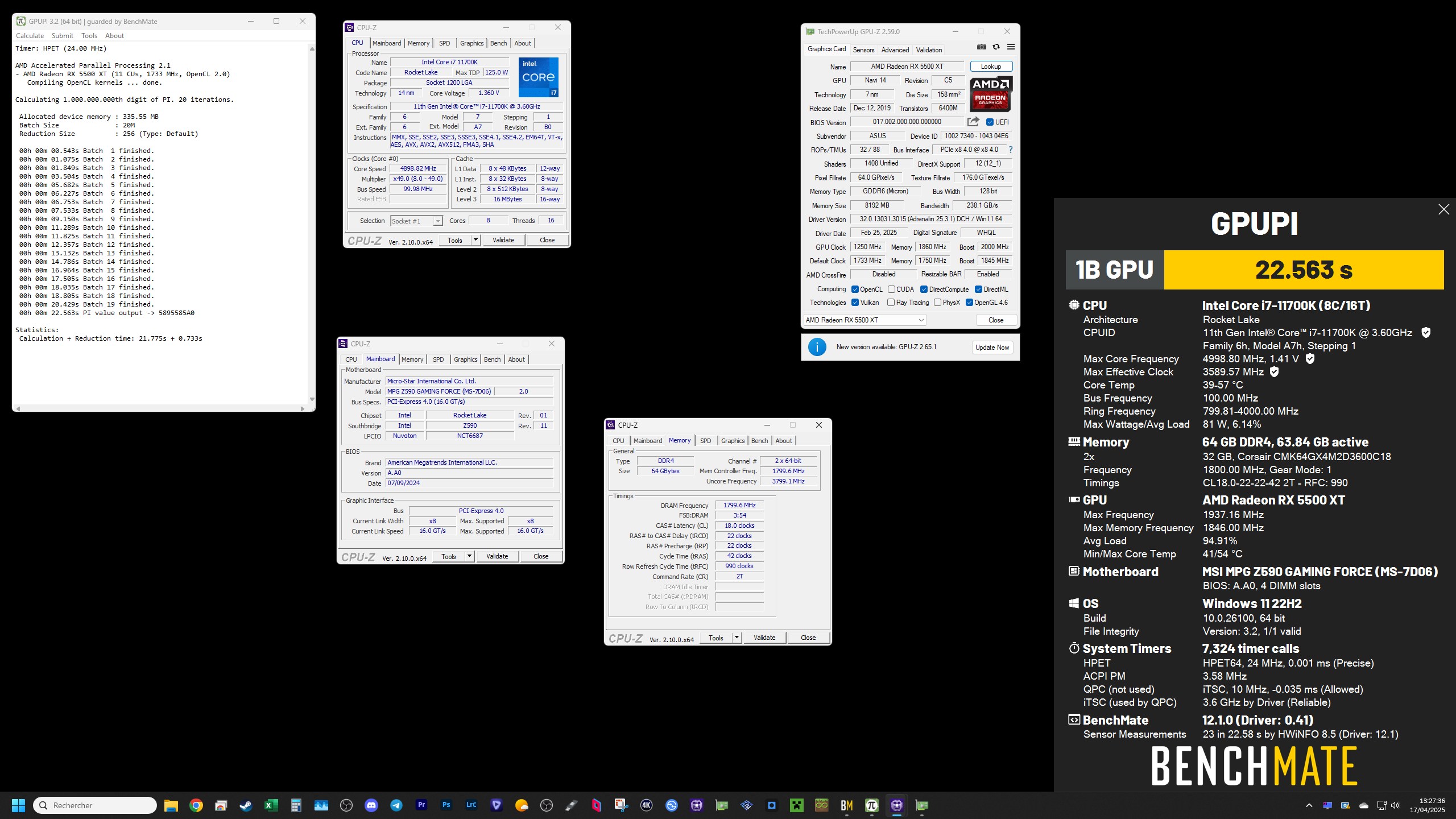Viewport: 1456px width, 819px height.
Task: Click Lookup button in GPU-Z
Action: coord(991,67)
